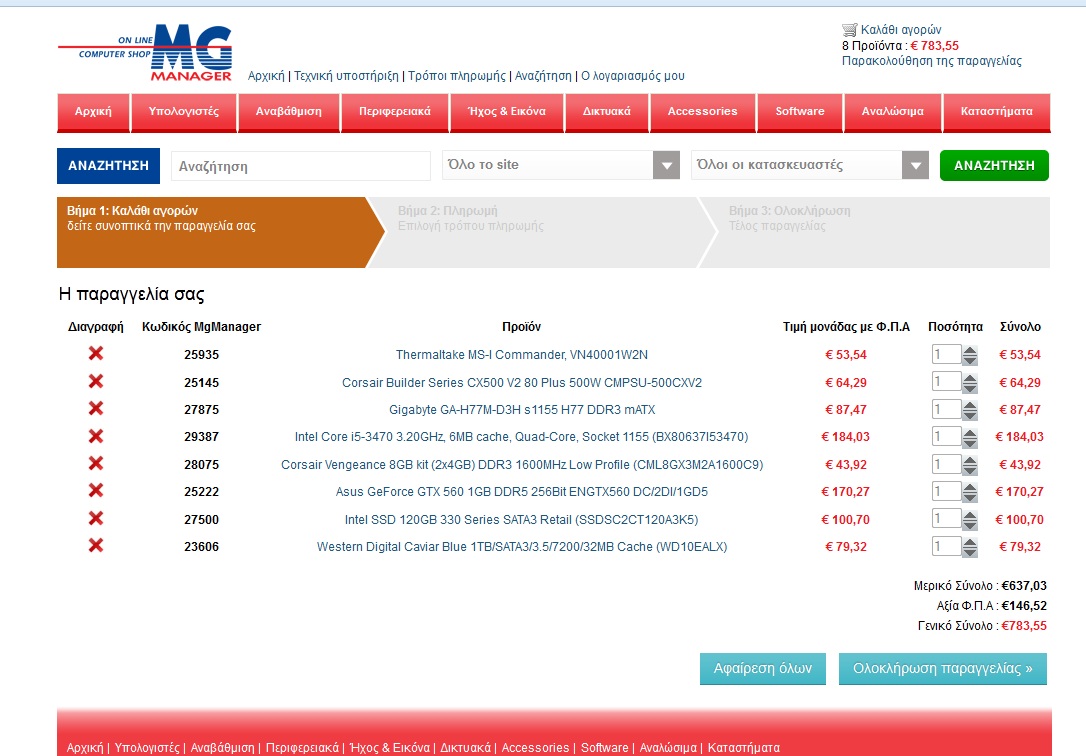Adjust quantity stepper for Corsair Vengeance
This screenshot has height=756, width=1086.
pyautogui.click(x=970, y=465)
